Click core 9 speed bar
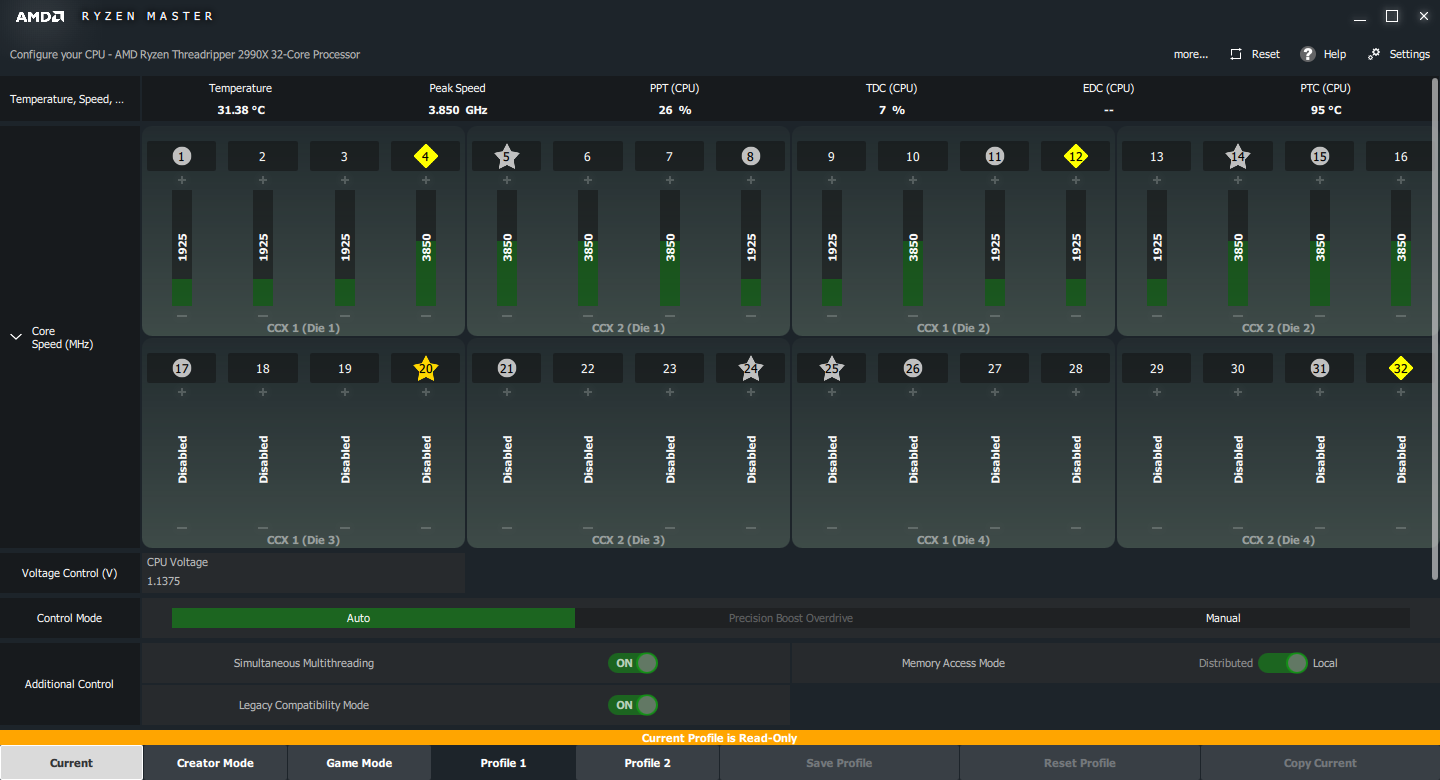Viewport: 1440px width, 780px height. (832, 248)
